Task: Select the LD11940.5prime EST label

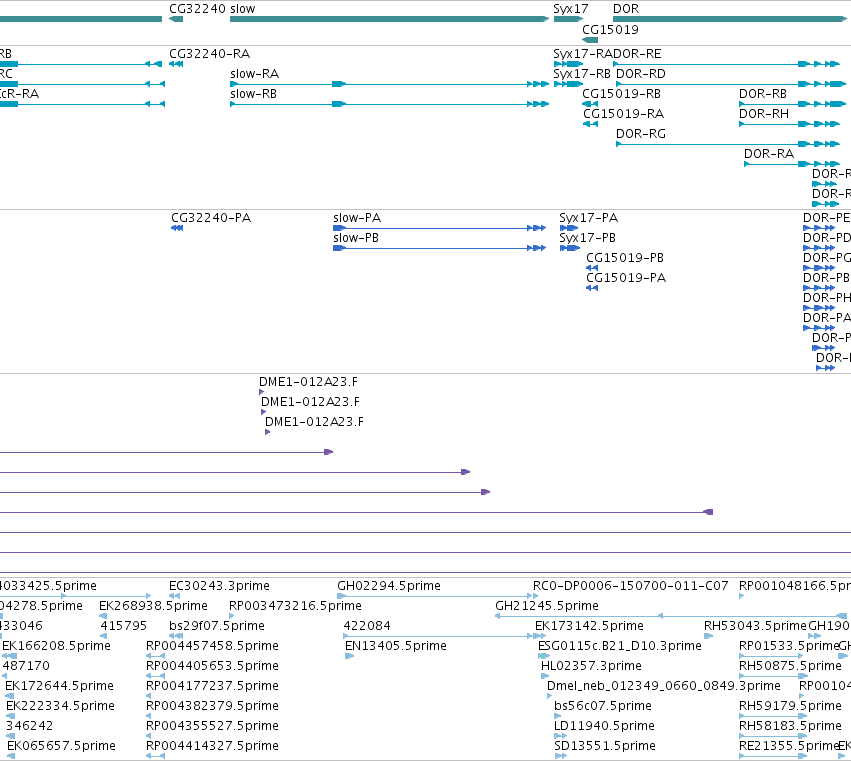Action: [604, 726]
